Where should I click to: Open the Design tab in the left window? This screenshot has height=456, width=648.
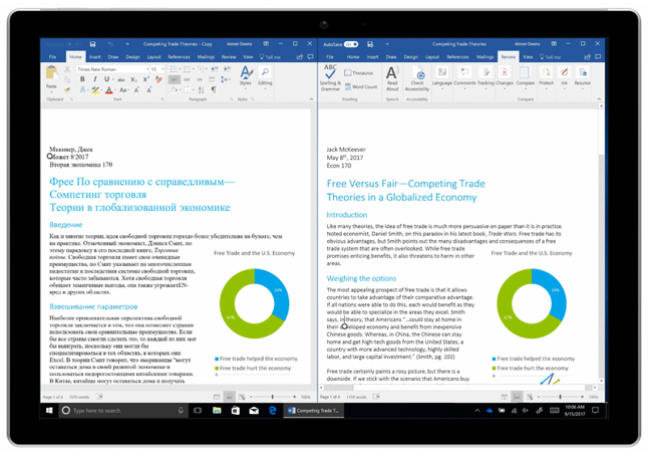click(133, 57)
